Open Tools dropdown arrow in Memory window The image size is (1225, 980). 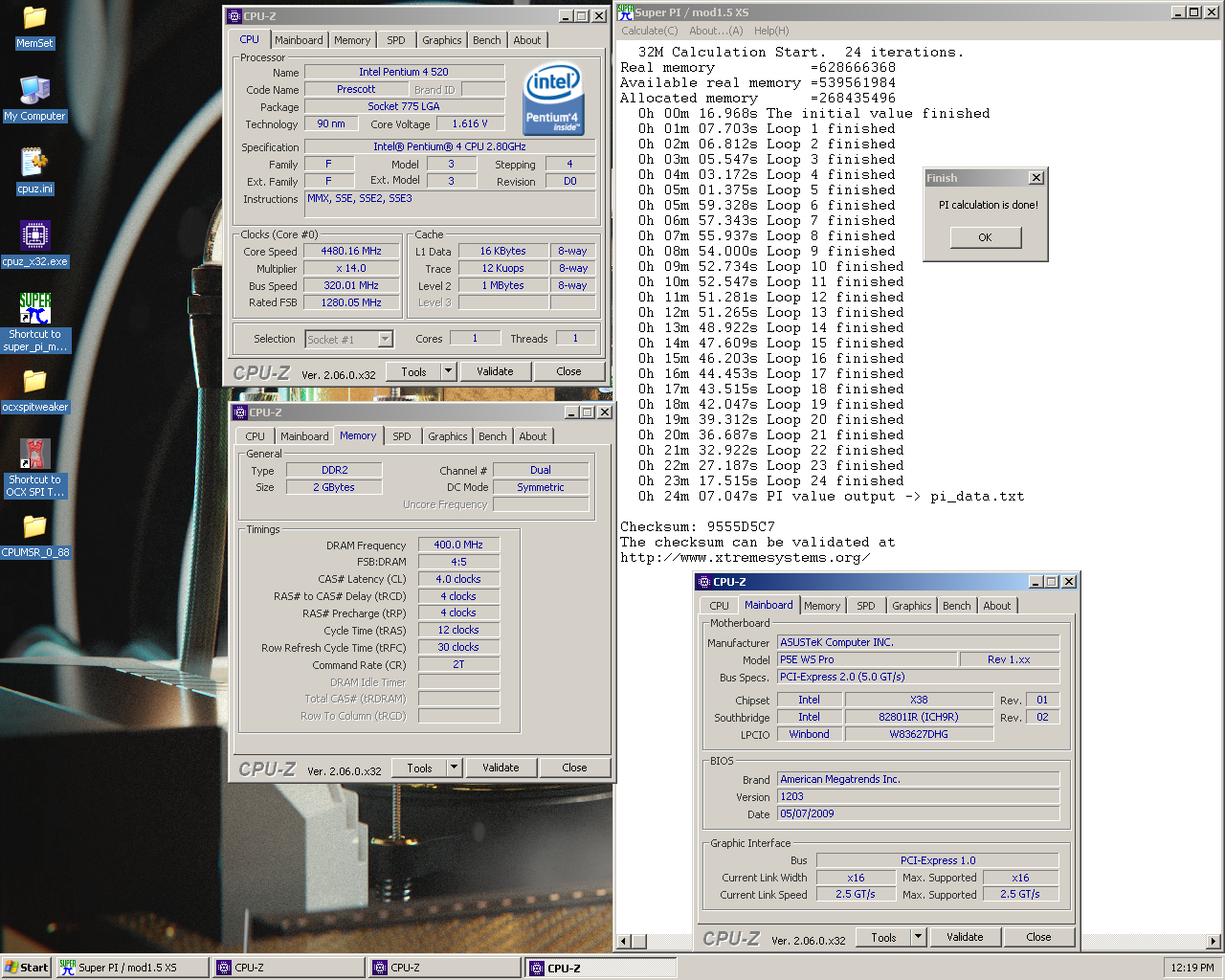click(454, 768)
